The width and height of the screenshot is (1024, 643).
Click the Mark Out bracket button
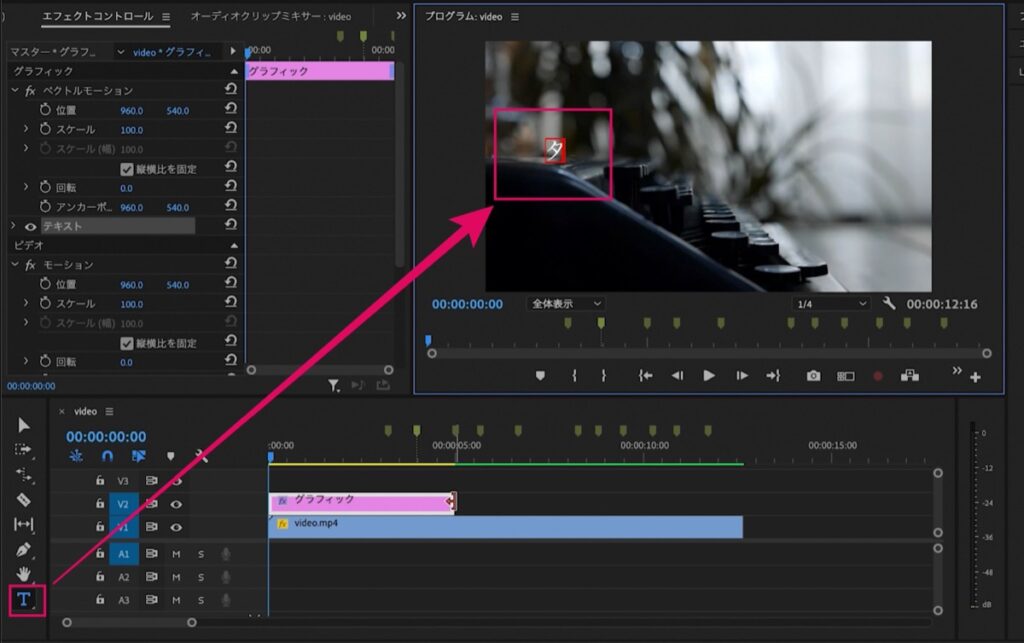603,375
